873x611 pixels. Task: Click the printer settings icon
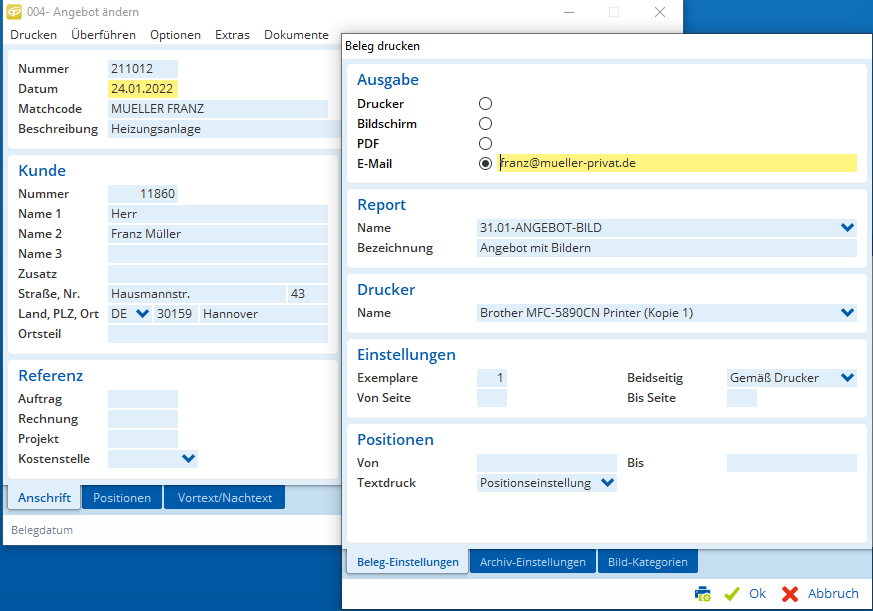(x=703, y=594)
